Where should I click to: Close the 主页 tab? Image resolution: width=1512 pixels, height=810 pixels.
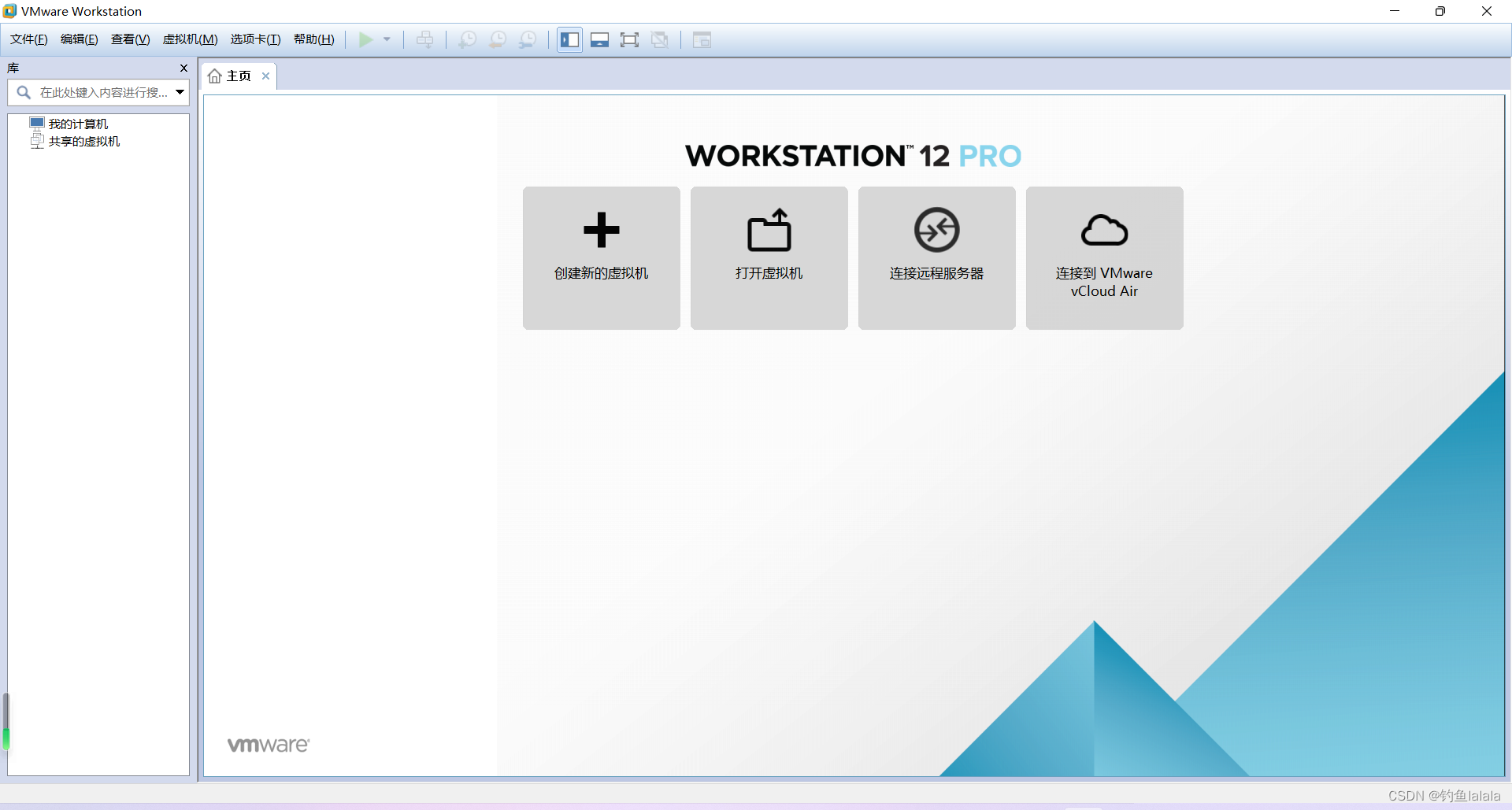pyautogui.click(x=266, y=76)
